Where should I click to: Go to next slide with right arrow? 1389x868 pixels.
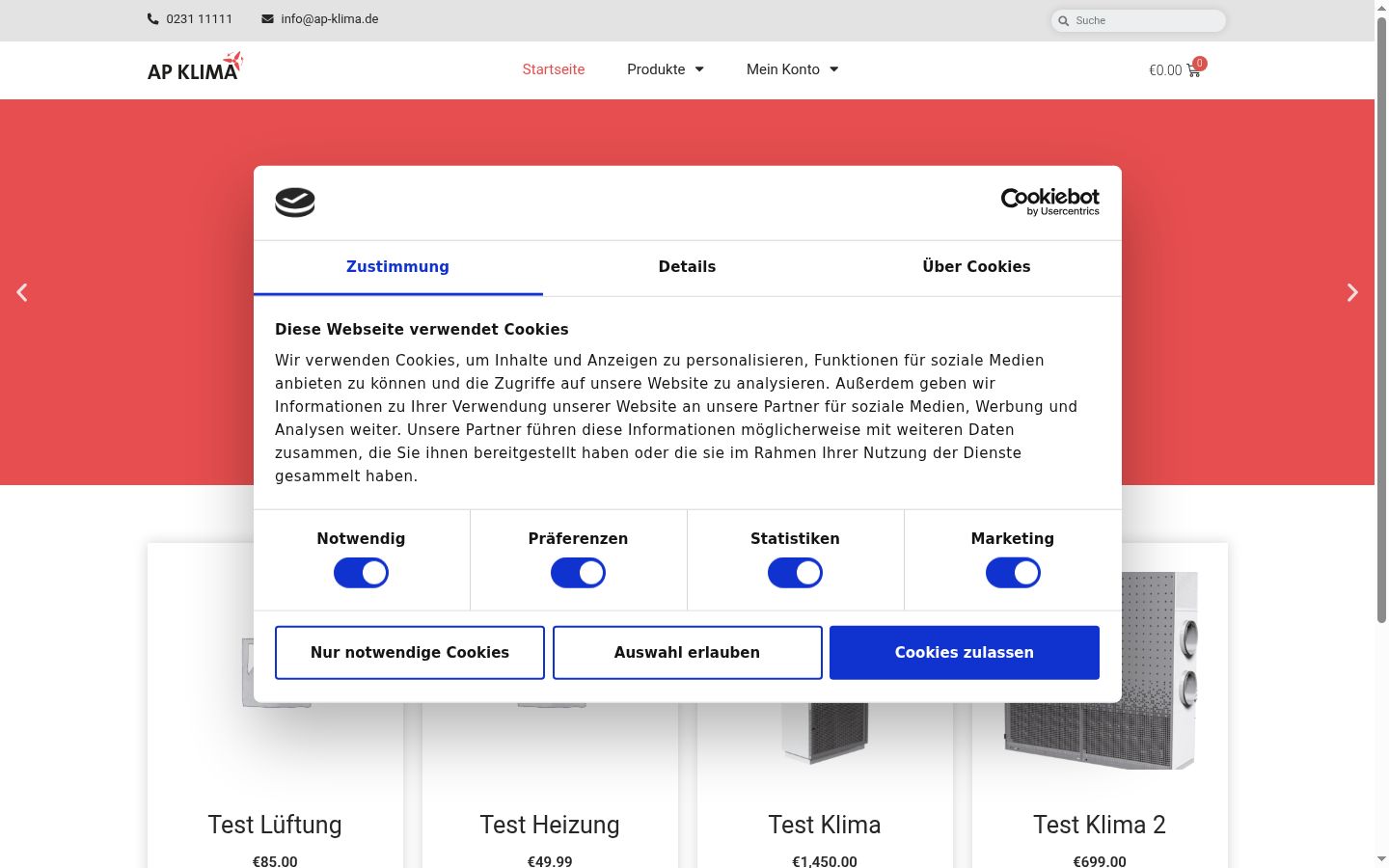1352,292
